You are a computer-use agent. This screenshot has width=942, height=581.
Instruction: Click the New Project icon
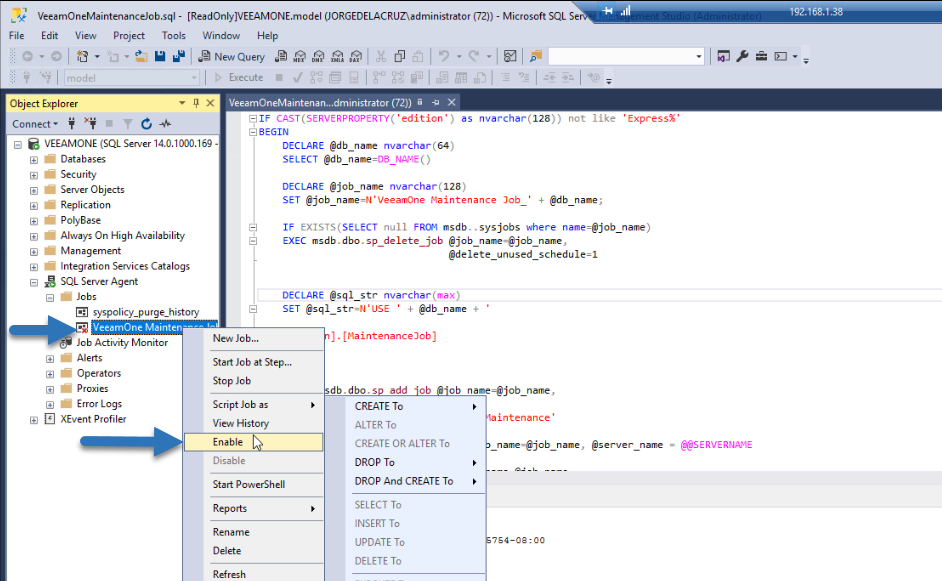82,56
